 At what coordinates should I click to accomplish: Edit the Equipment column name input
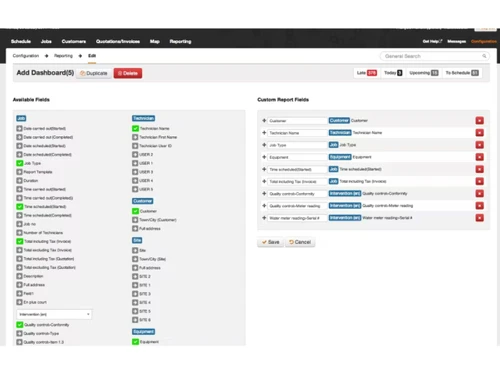point(297,157)
